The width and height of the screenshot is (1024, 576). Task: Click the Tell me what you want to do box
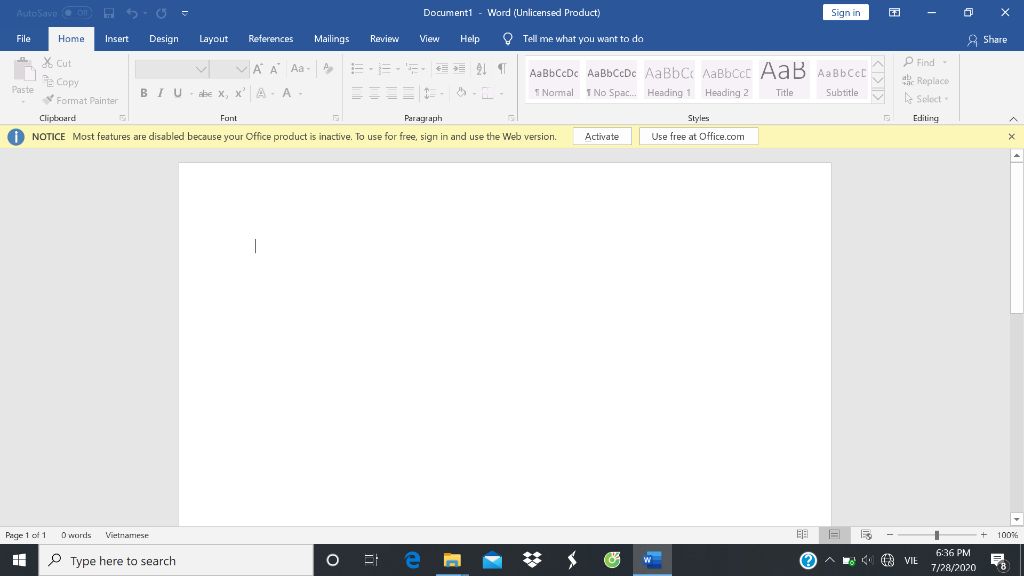tap(583, 39)
